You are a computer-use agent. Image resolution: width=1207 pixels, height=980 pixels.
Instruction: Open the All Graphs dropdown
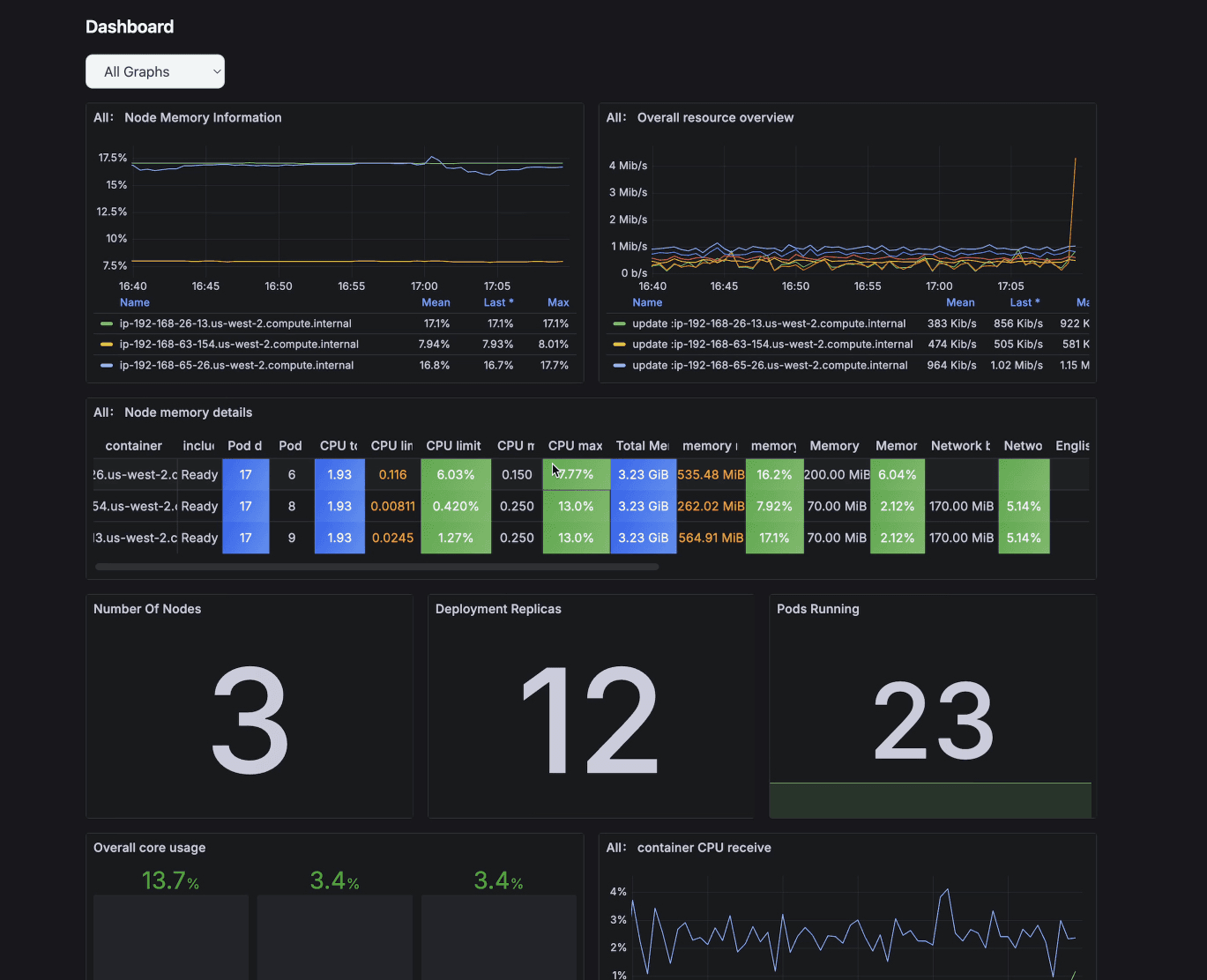[x=155, y=71]
